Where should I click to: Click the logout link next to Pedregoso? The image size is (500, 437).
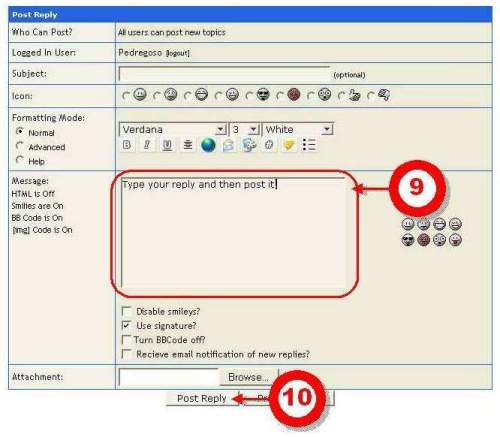pos(178,53)
